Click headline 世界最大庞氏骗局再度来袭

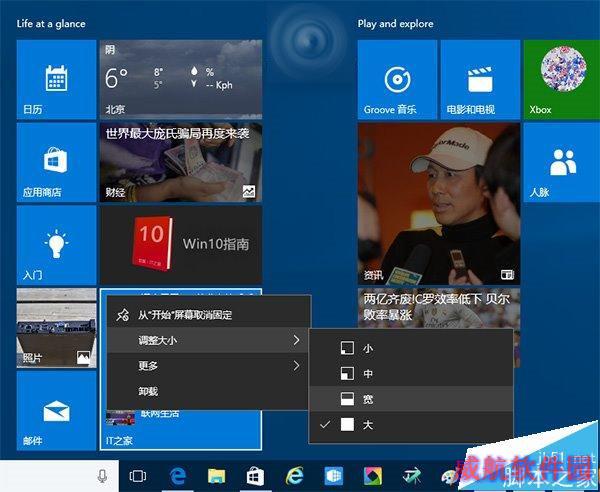point(178,134)
